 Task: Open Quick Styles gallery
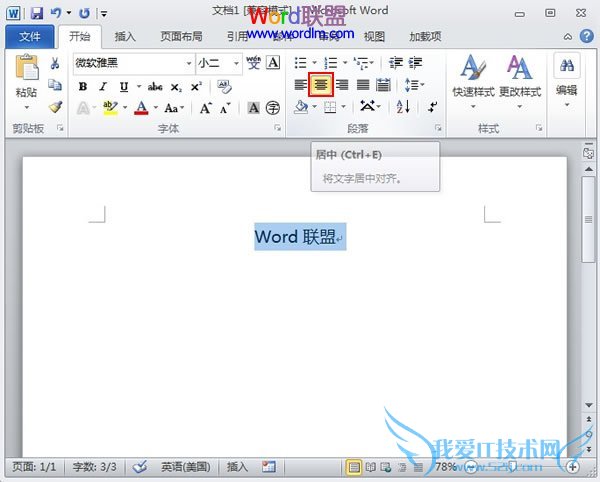(x=473, y=81)
